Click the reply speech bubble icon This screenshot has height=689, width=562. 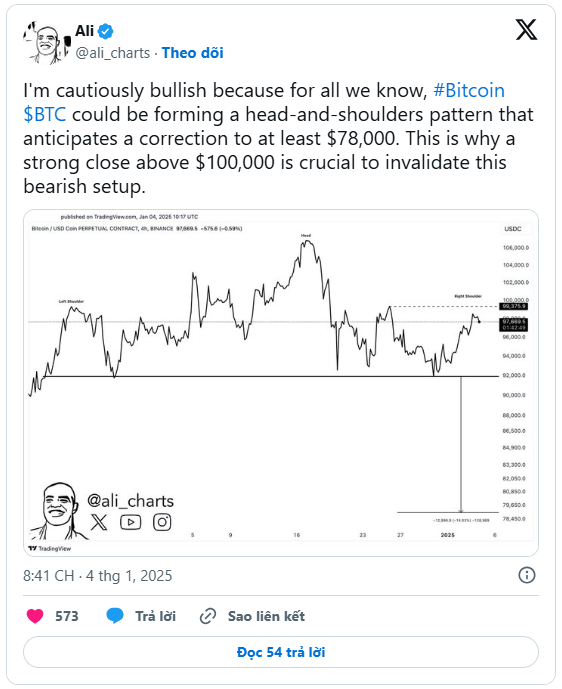coord(115,616)
